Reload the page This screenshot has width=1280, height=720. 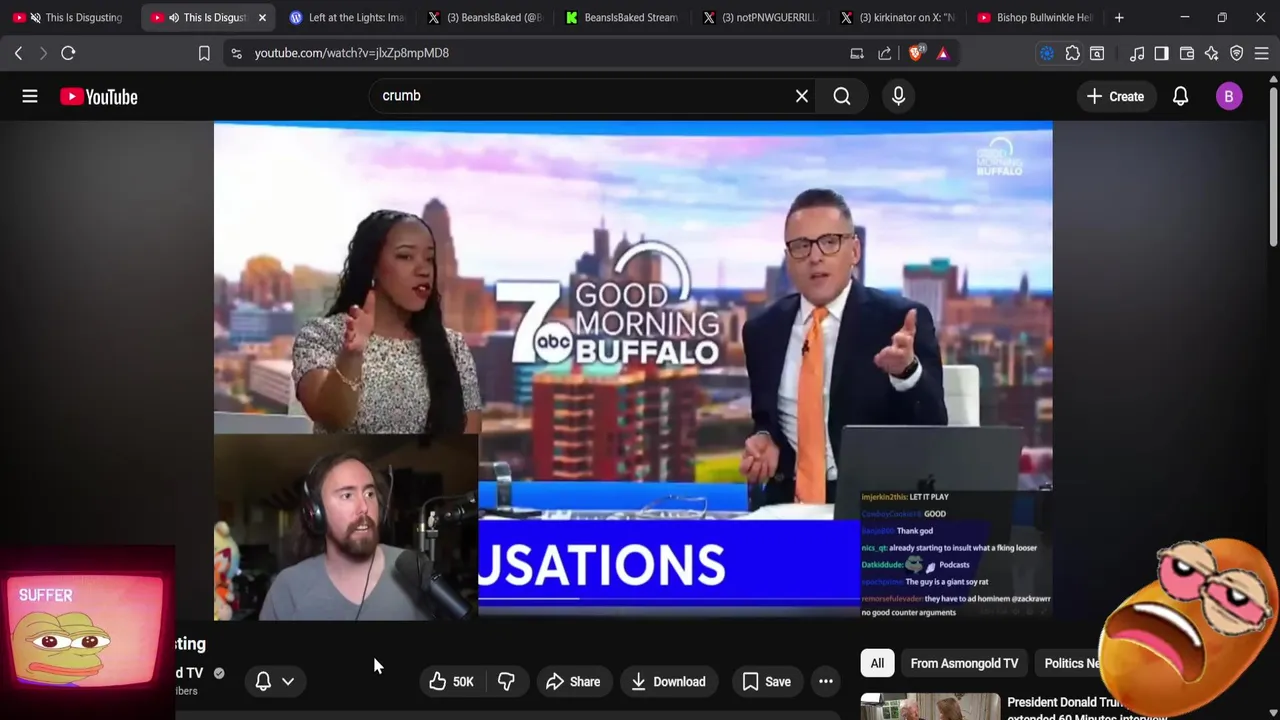68,53
